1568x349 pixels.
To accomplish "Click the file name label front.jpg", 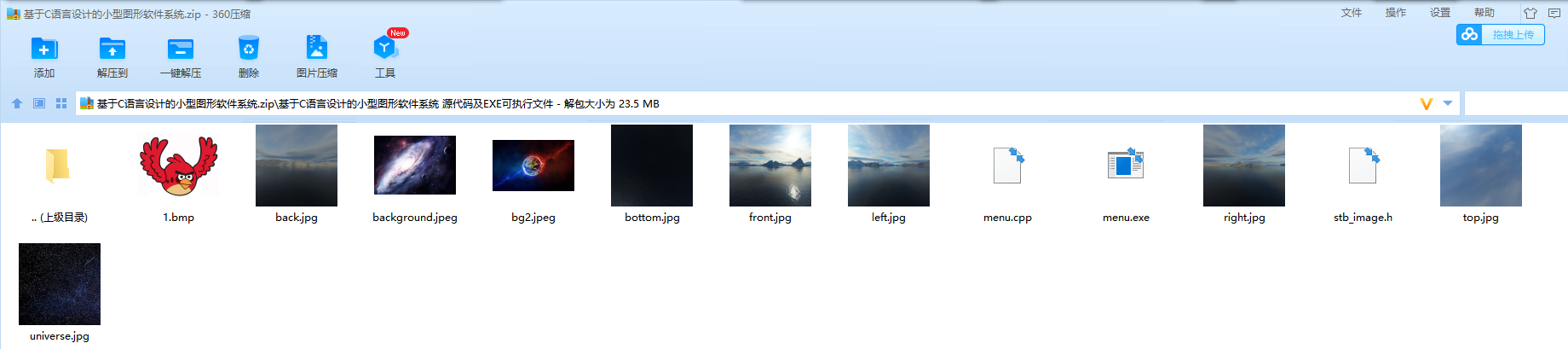I will click(770, 218).
